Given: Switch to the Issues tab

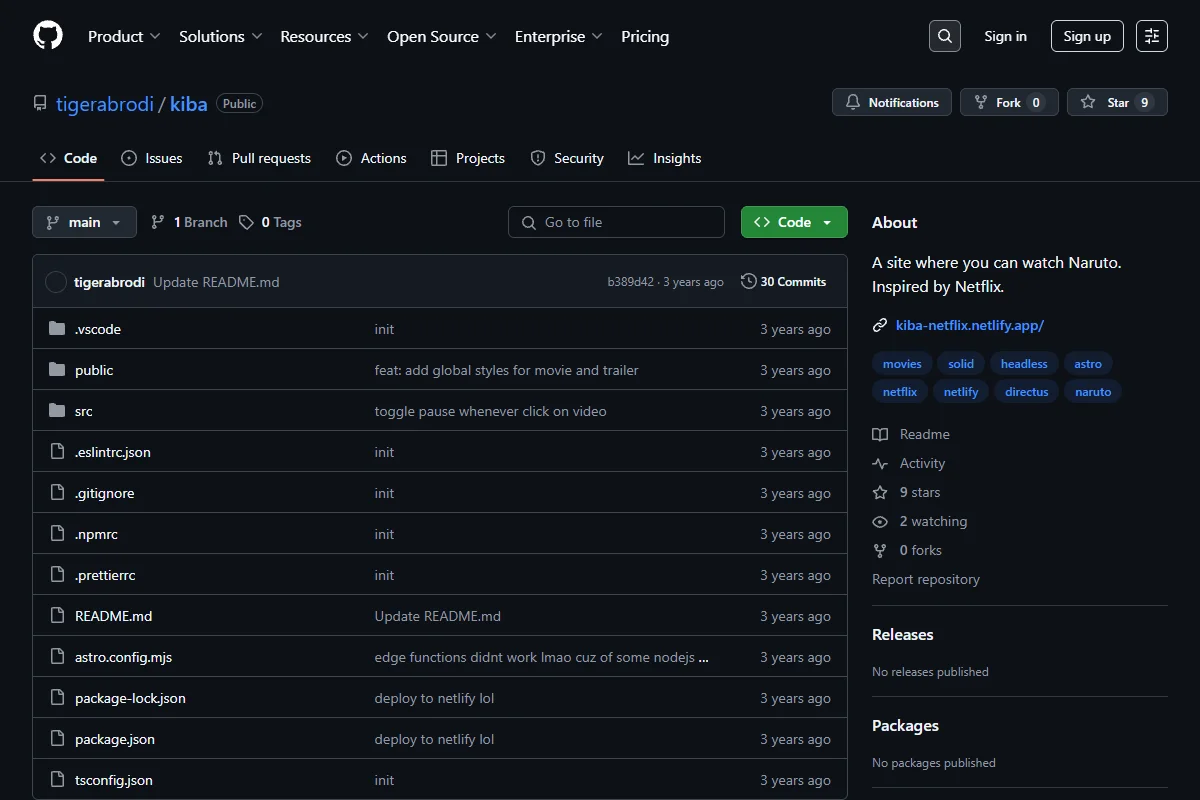Looking at the screenshot, I should 152,158.
